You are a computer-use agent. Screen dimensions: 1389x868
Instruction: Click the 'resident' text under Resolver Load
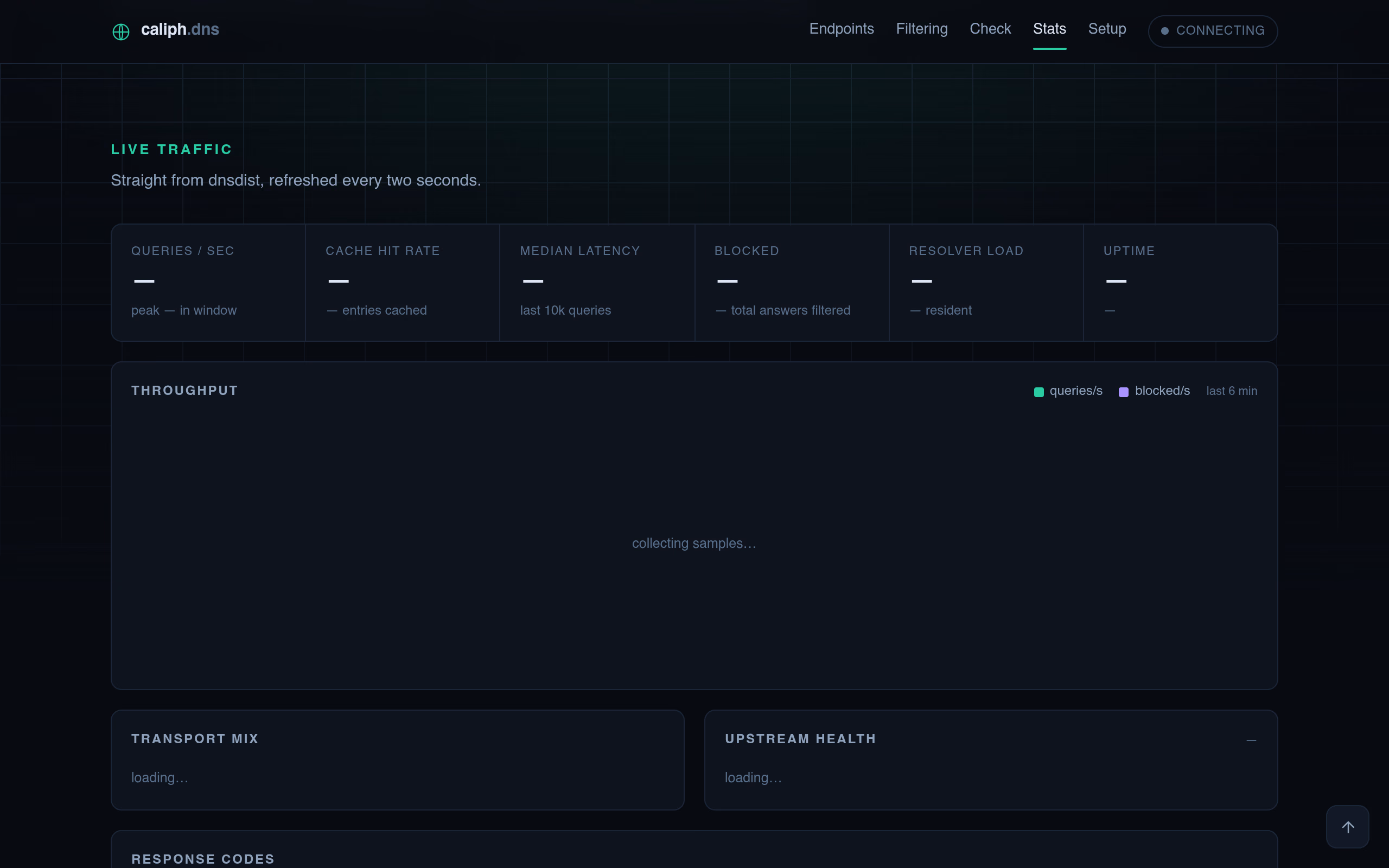948,310
